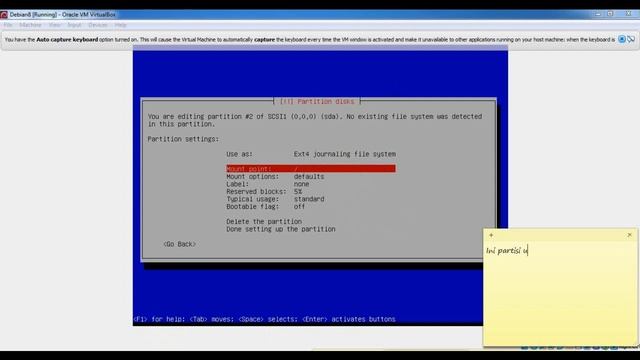The width and height of the screenshot is (640, 360).
Task: Click the F1 help hint line at bottom
Action: [x=264, y=319]
